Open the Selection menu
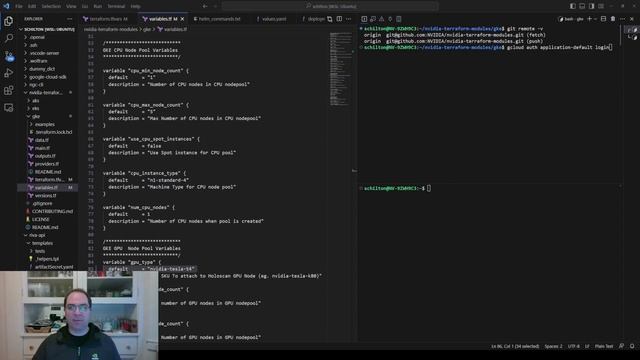640x360 pixels. pos(51,6)
